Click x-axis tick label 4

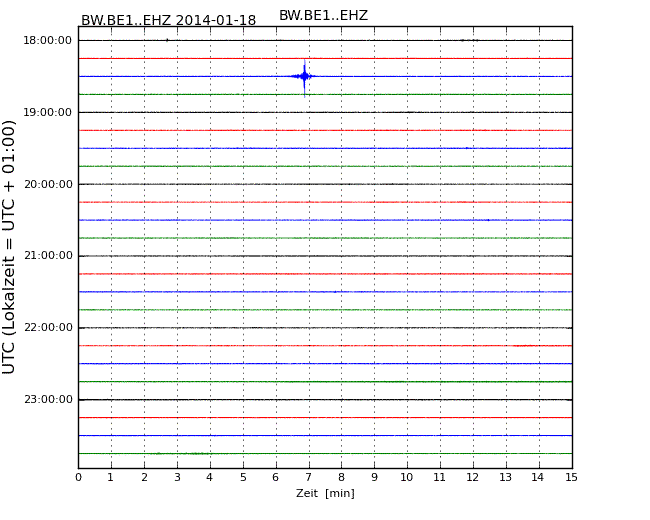pyautogui.click(x=209, y=477)
